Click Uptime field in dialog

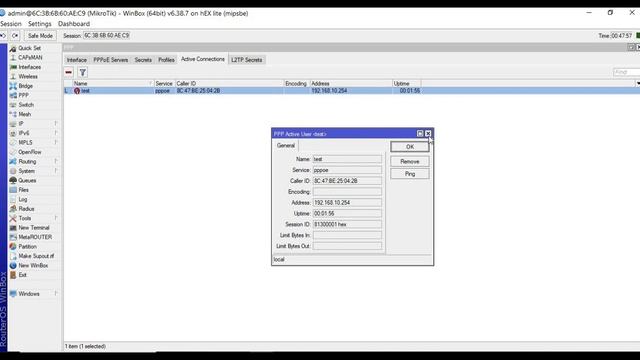click(x=347, y=213)
